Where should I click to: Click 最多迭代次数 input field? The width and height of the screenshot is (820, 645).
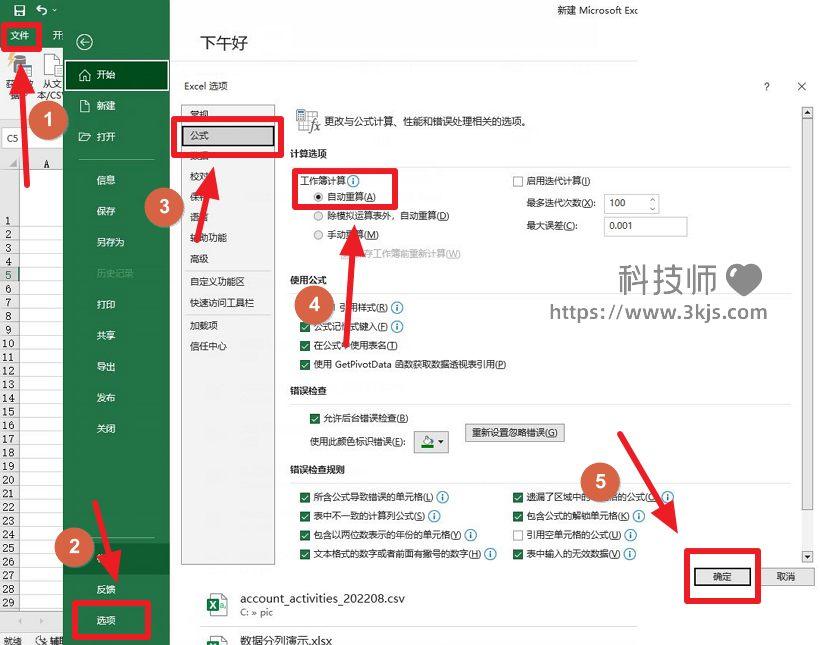(x=627, y=203)
